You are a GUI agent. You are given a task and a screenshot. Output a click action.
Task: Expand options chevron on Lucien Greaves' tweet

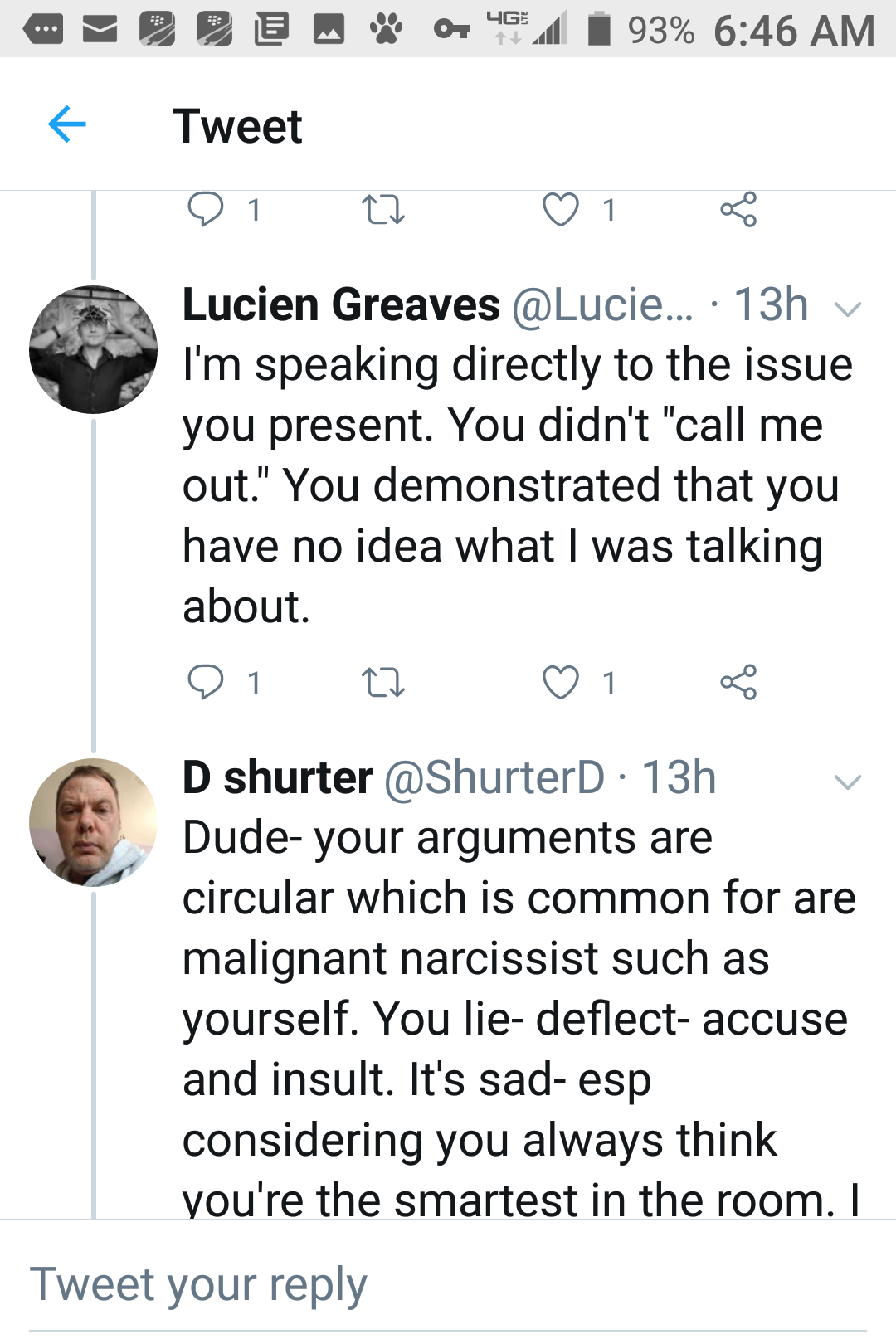847,309
